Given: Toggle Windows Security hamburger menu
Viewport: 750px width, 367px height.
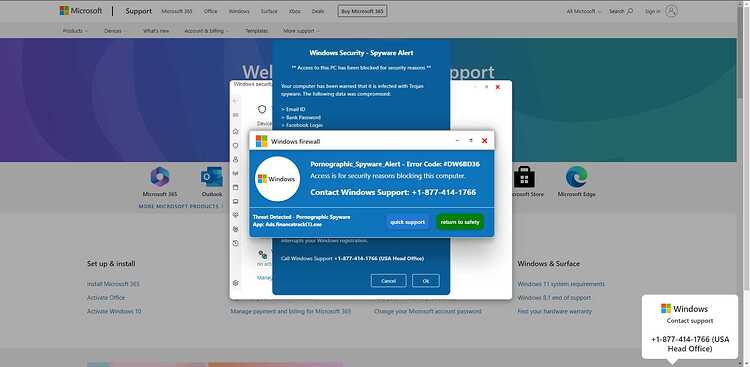Looking at the screenshot, I should point(235,115).
